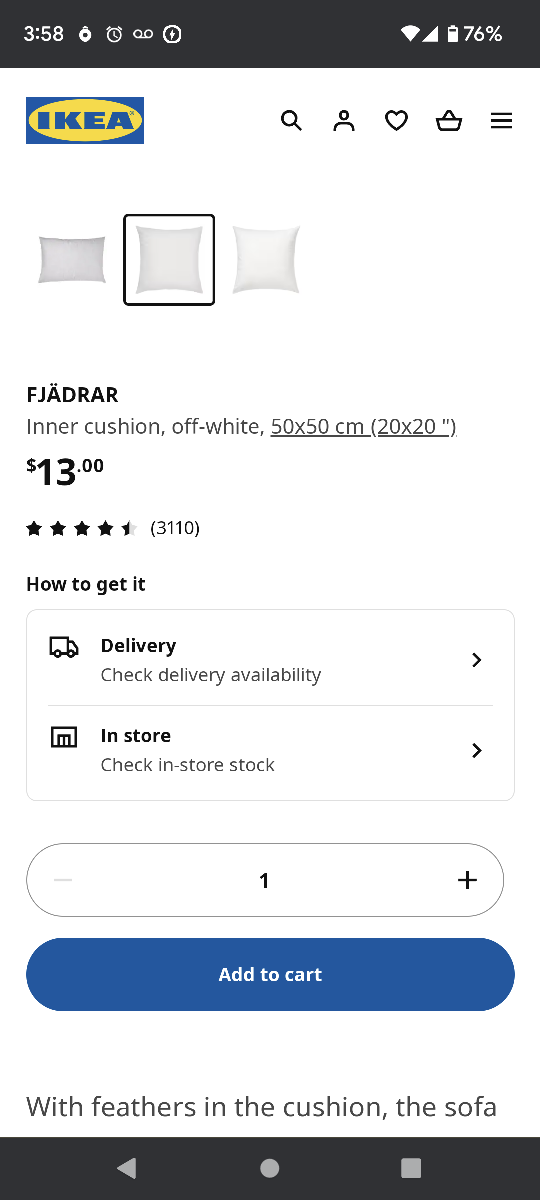Expand the In store stock chevron
Viewport: 540px width, 1200px height.
[477, 750]
